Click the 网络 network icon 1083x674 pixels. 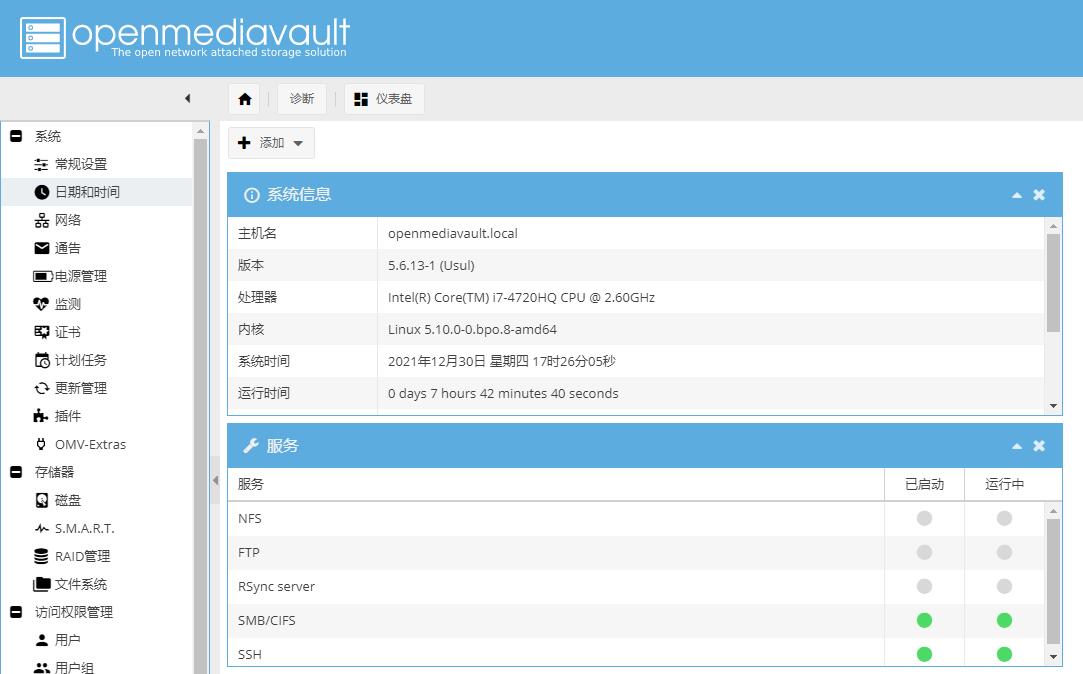[x=42, y=220]
